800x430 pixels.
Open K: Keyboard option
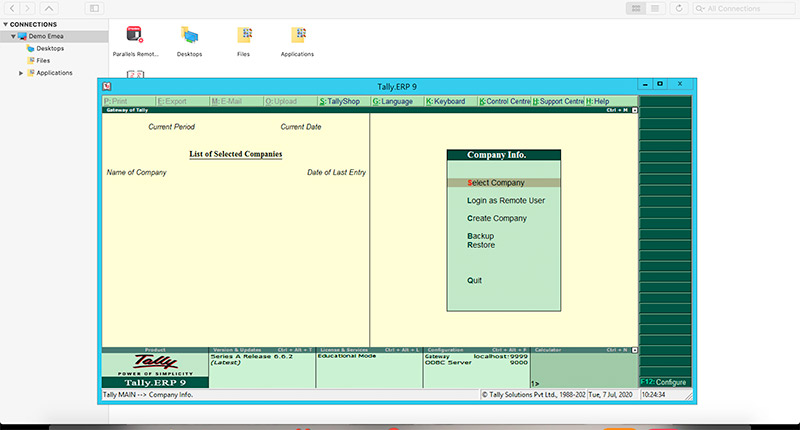pos(452,101)
